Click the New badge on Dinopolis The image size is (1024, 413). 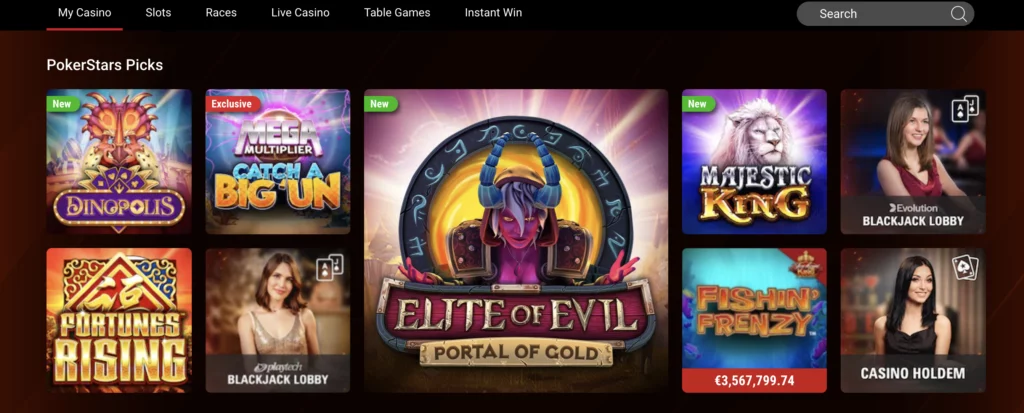(x=62, y=103)
